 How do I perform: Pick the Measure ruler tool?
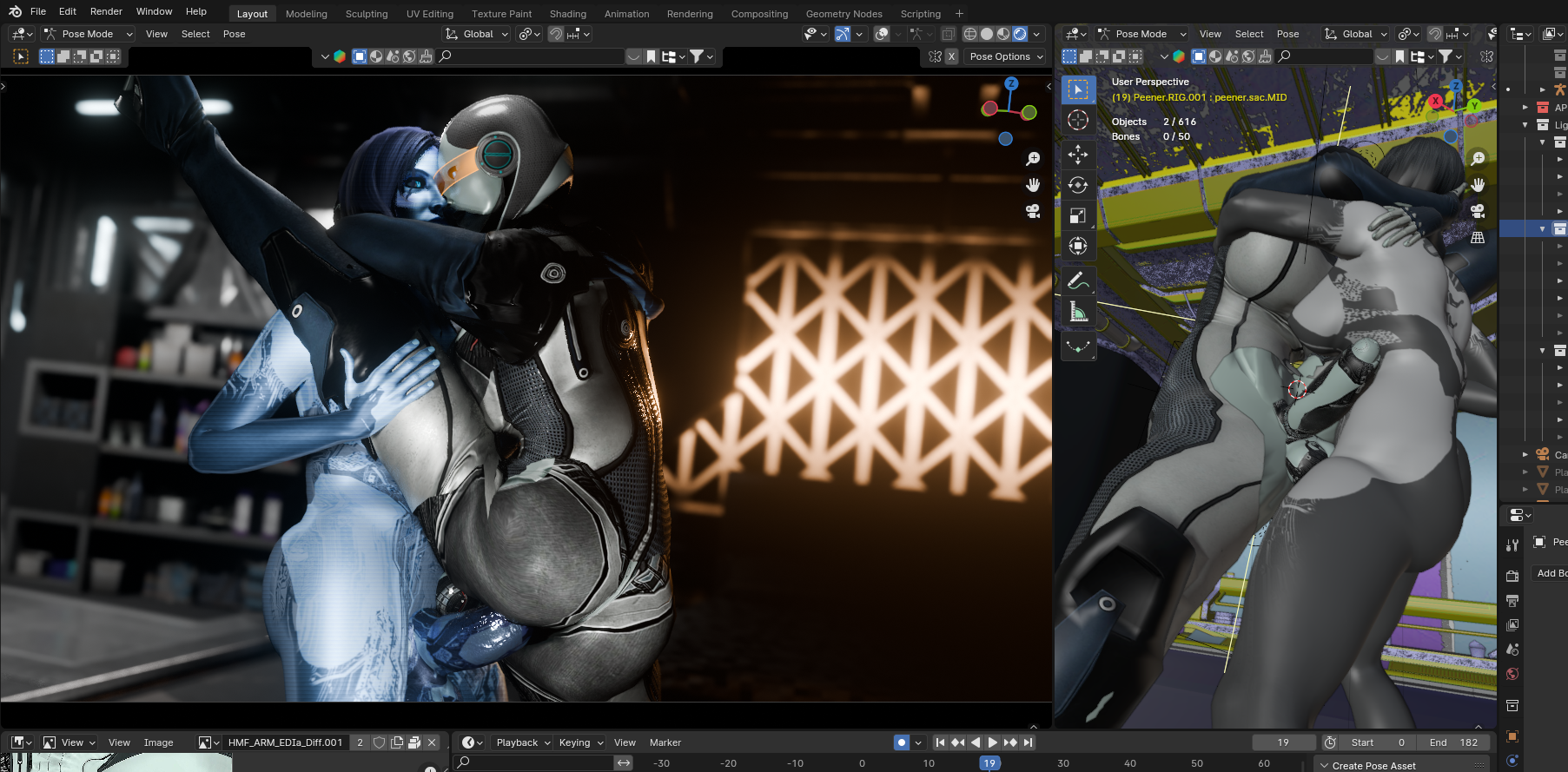pos(1078,311)
